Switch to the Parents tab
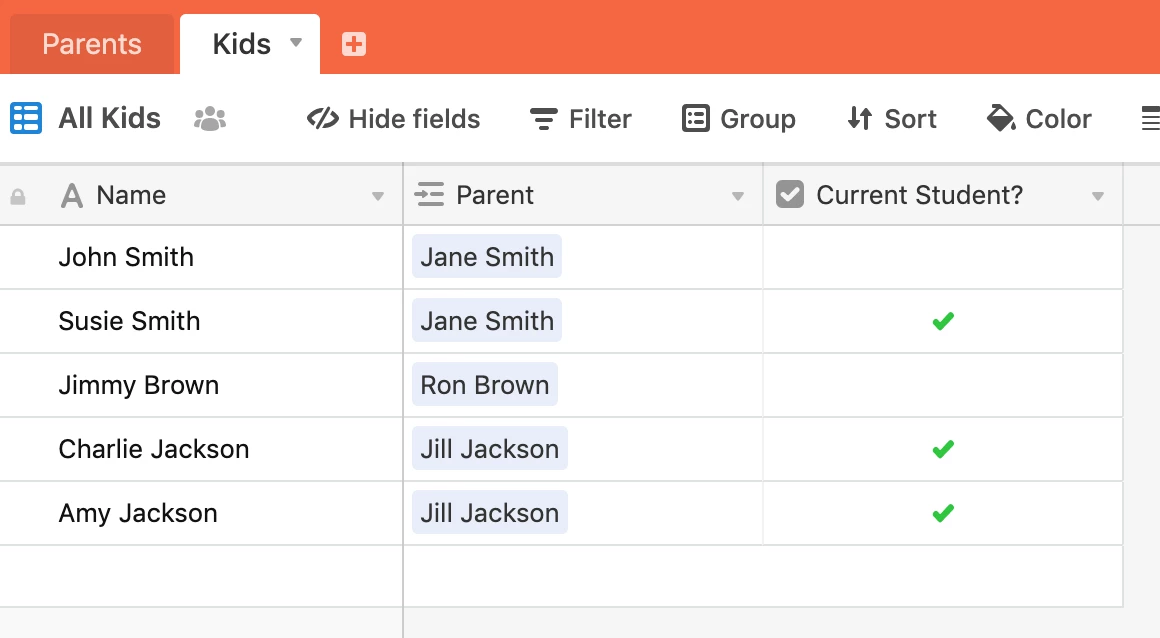The image size is (1160, 638). coord(92,44)
